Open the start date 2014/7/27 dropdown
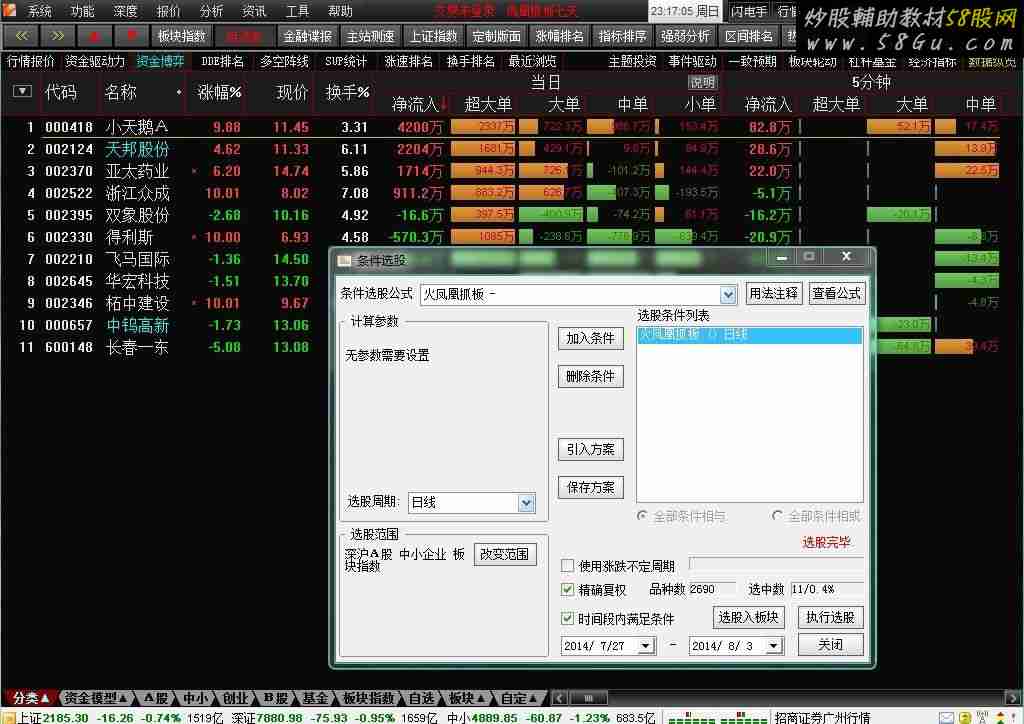The height and width of the screenshot is (724, 1024). (x=645, y=646)
